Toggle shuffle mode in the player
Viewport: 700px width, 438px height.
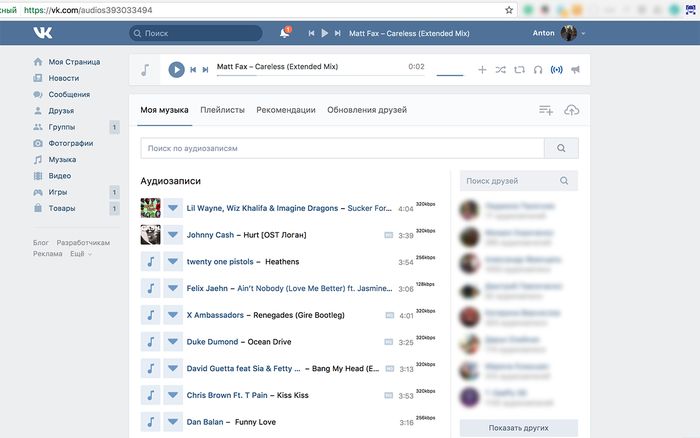(x=500, y=70)
